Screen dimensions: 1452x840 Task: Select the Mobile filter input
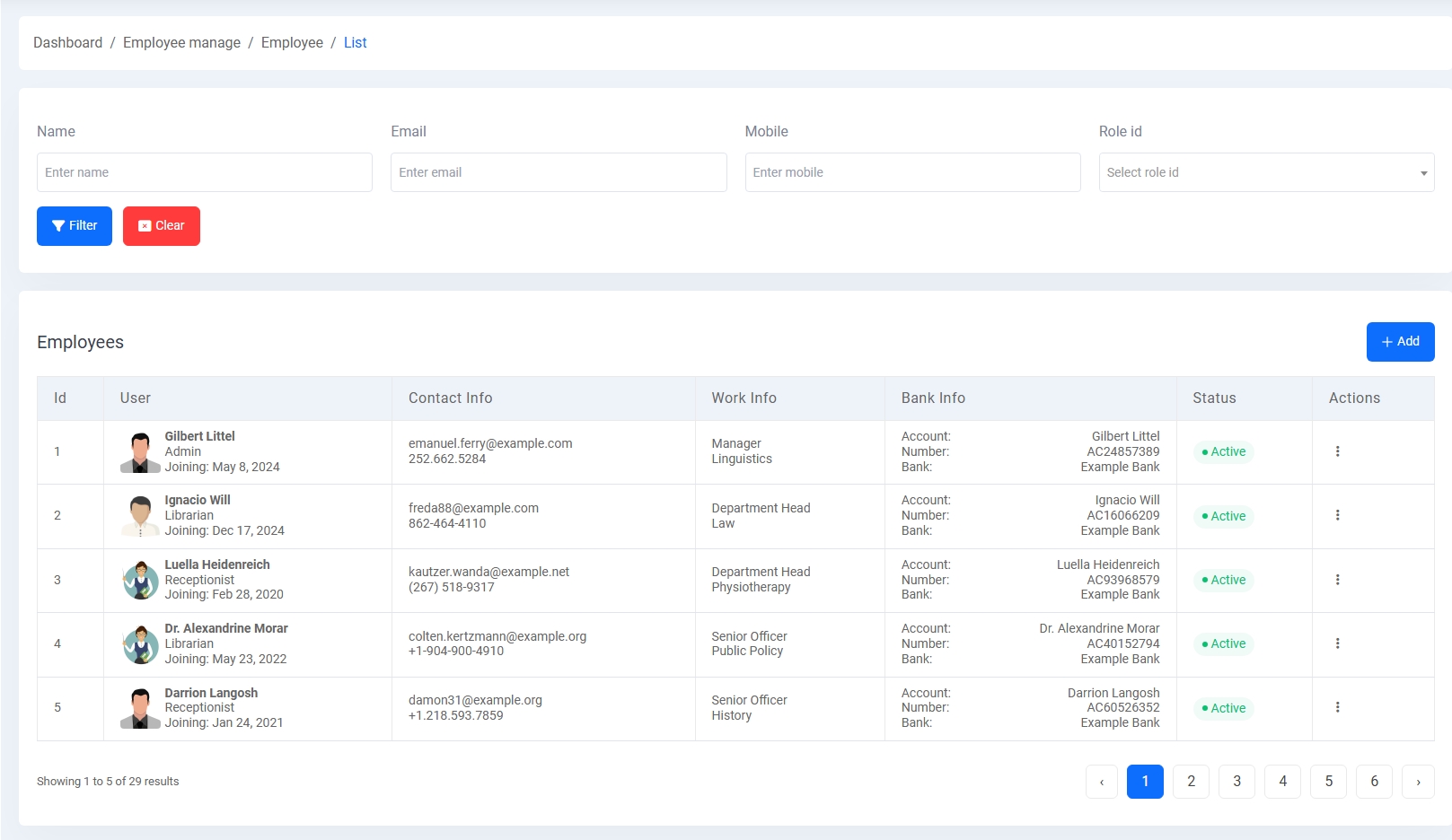(912, 172)
